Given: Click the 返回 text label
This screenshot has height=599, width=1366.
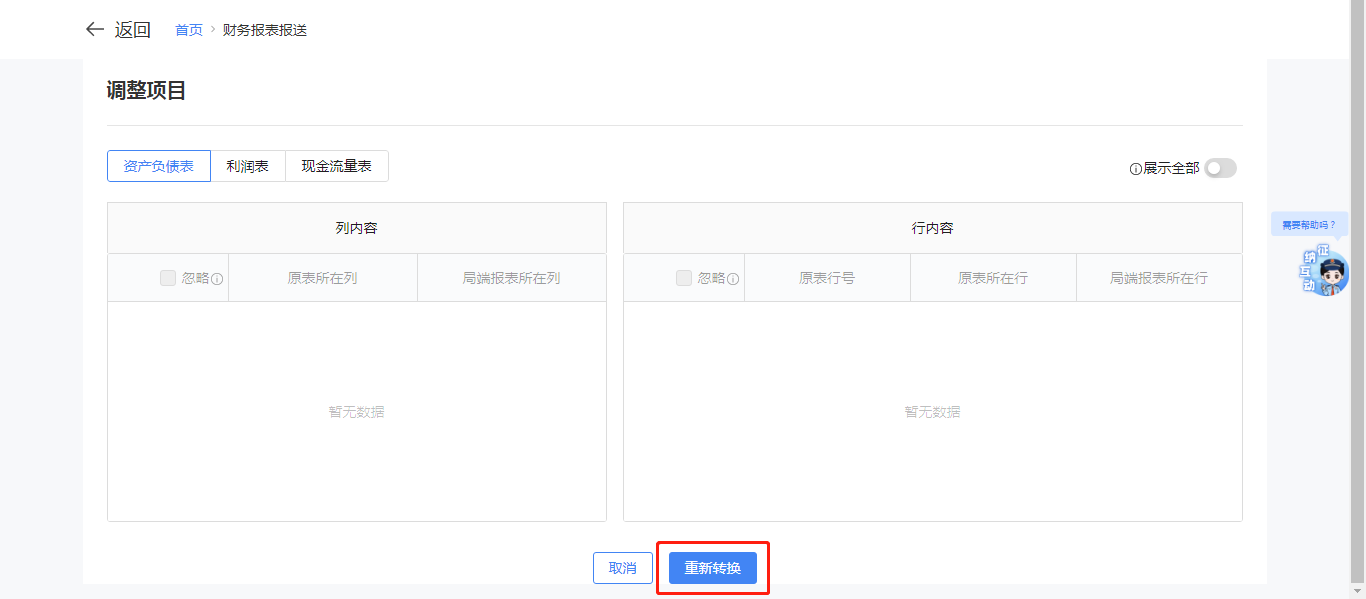Looking at the screenshot, I should [132, 30].
